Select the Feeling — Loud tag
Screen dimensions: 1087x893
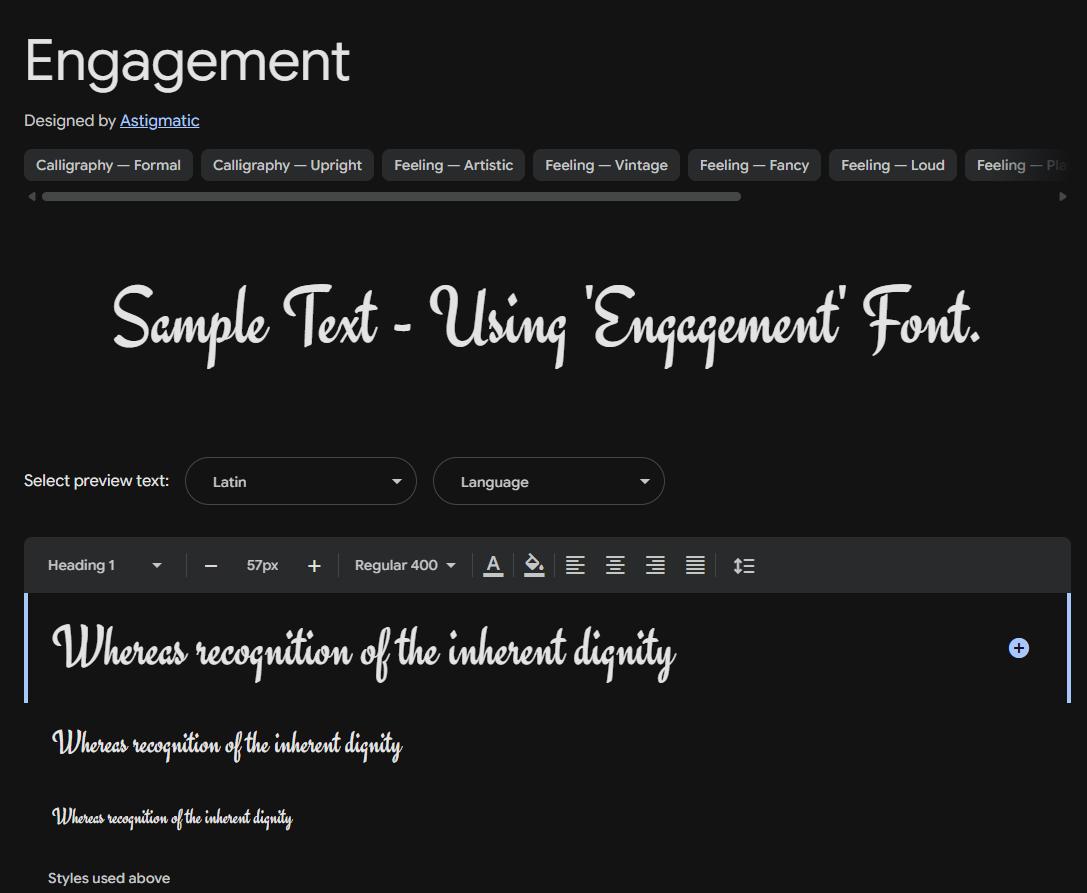893,165
